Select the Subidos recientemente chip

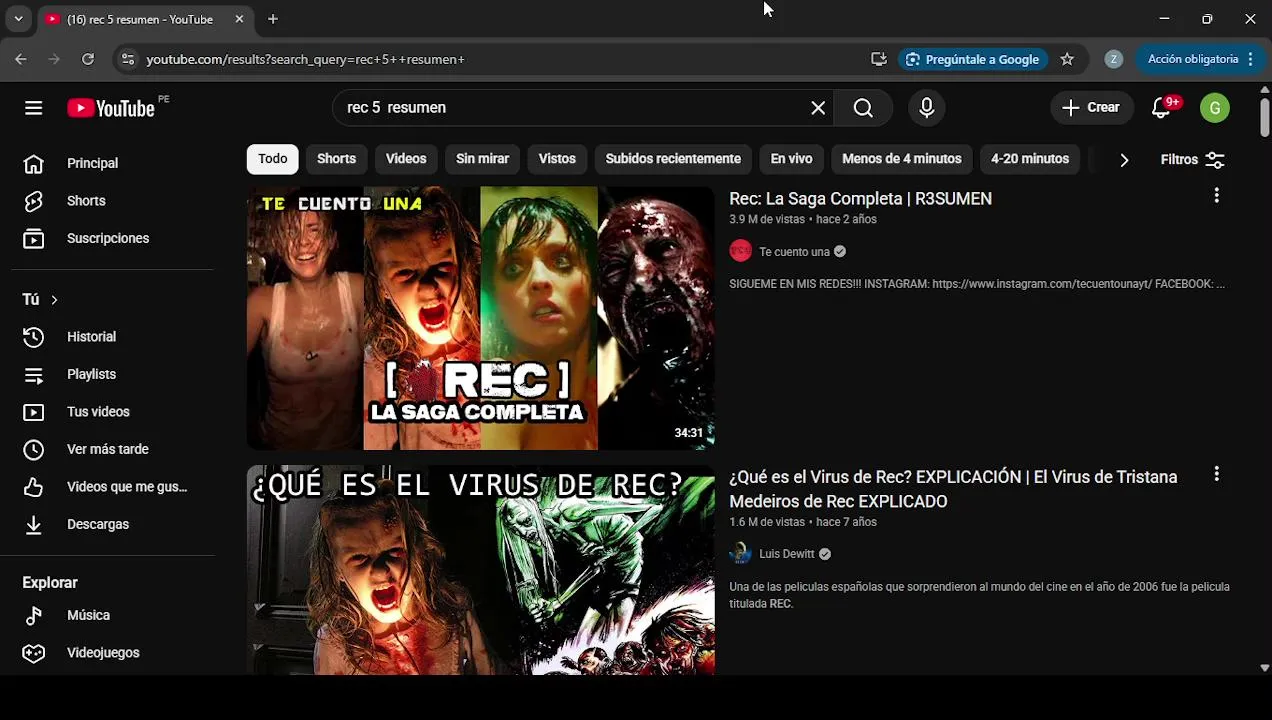pos(673,159)
